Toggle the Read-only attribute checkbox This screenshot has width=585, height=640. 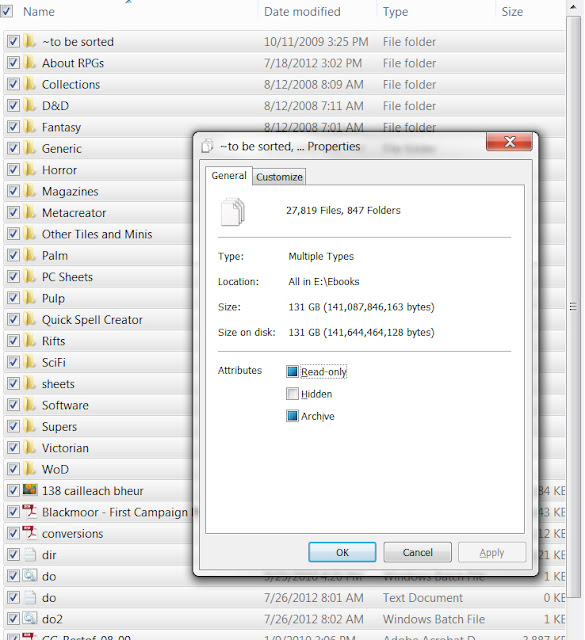coord(292,371)
